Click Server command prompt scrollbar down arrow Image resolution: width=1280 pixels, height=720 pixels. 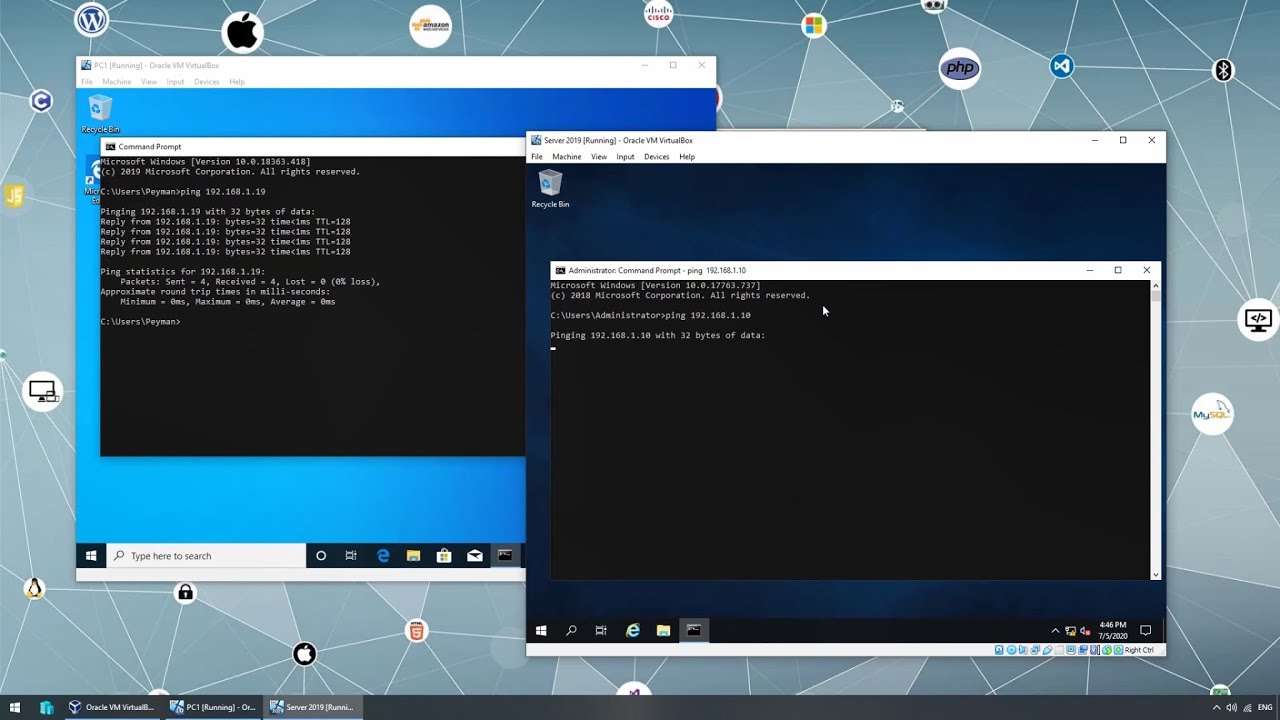click(x=1156, y=574)
